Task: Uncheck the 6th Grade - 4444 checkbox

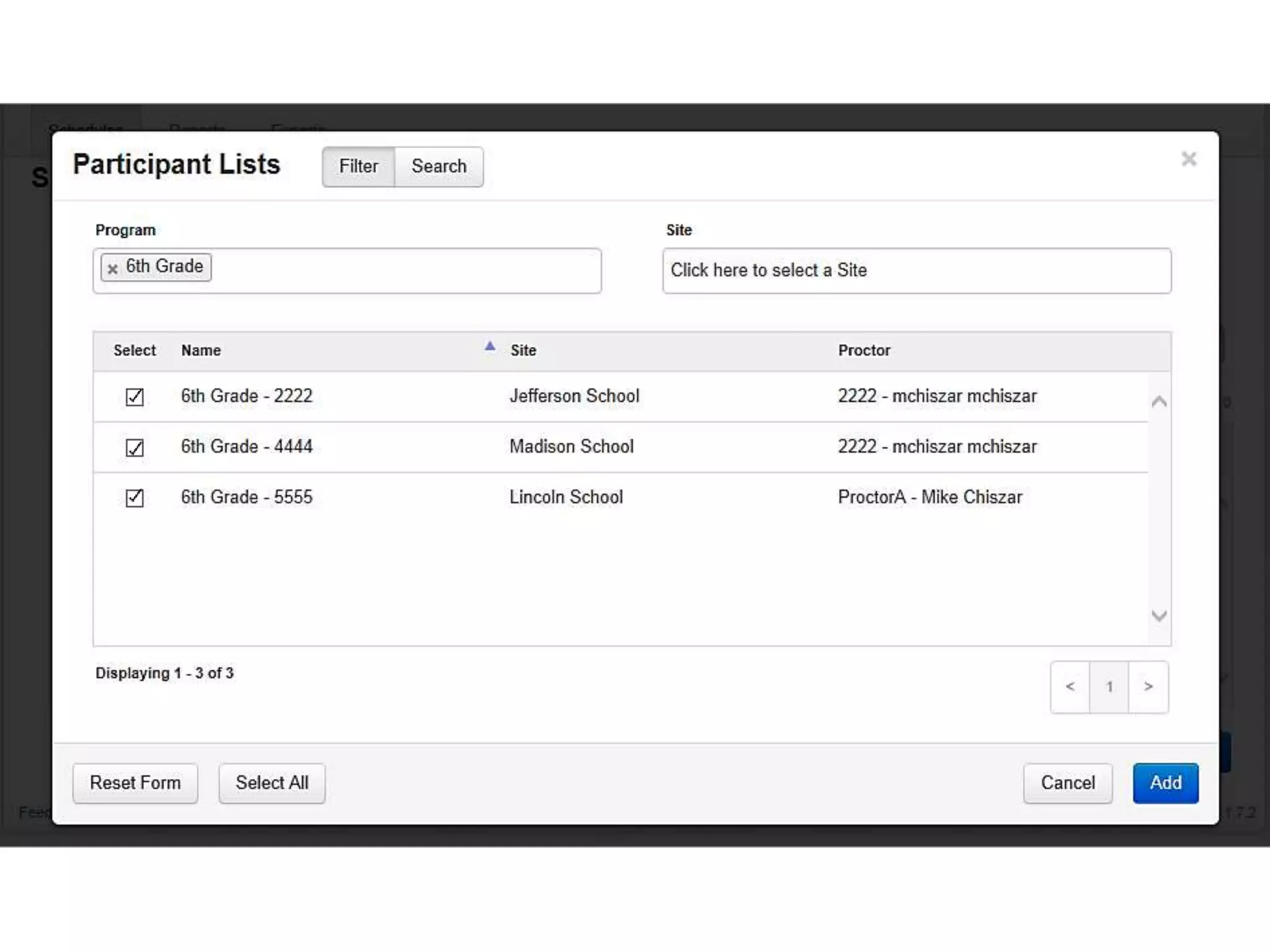Action: coord(135,447)
